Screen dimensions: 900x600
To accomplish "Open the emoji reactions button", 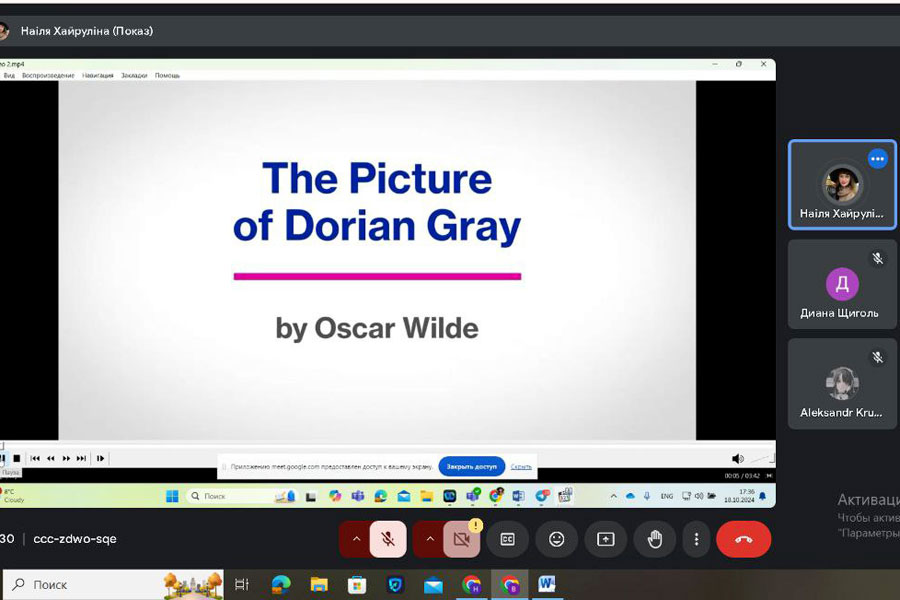I will 557,539.
